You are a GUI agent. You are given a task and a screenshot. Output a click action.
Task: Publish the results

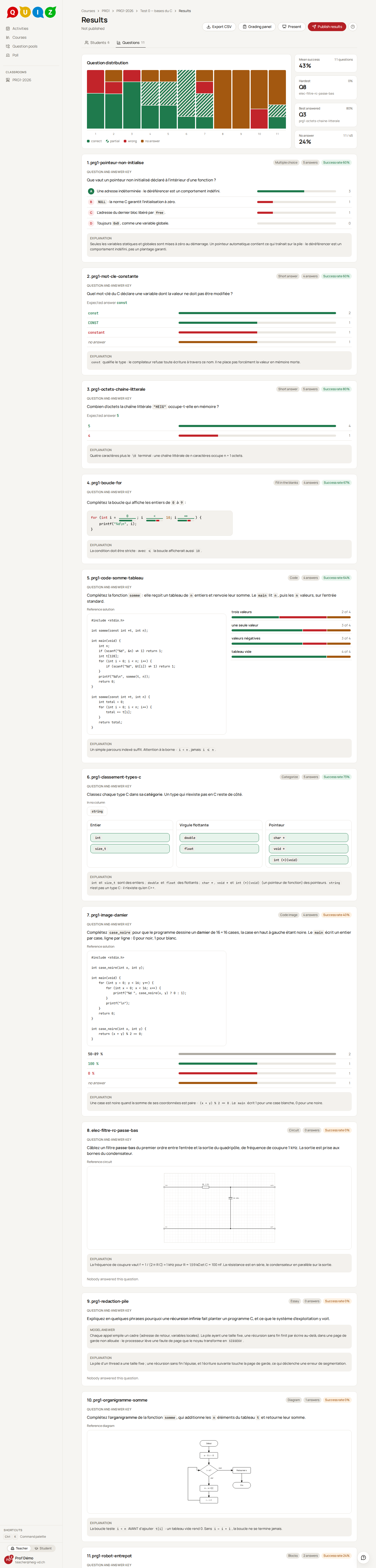tap(327, 27)
